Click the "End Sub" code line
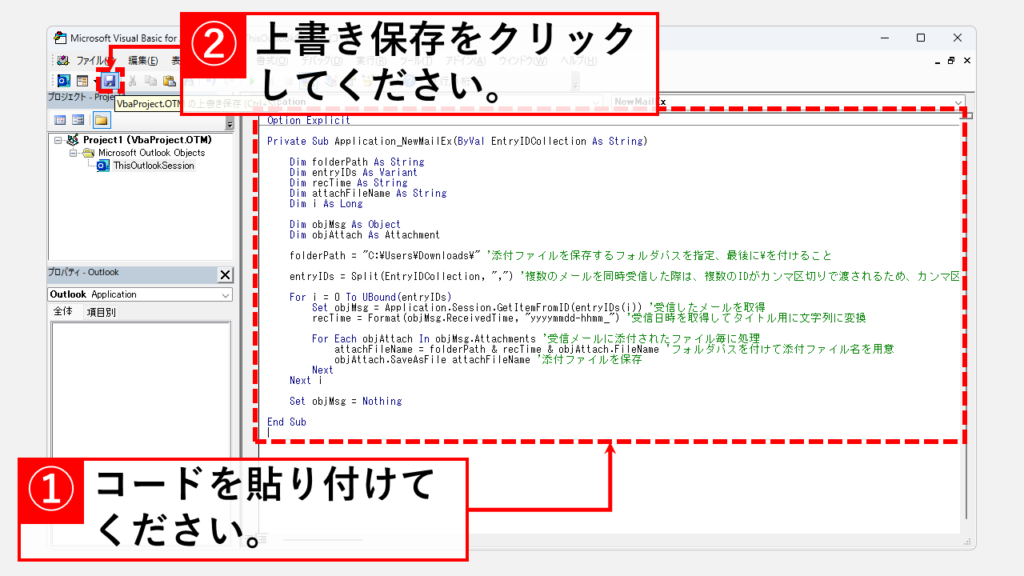This screenshot has height=576, width=1024. (286, 423)
